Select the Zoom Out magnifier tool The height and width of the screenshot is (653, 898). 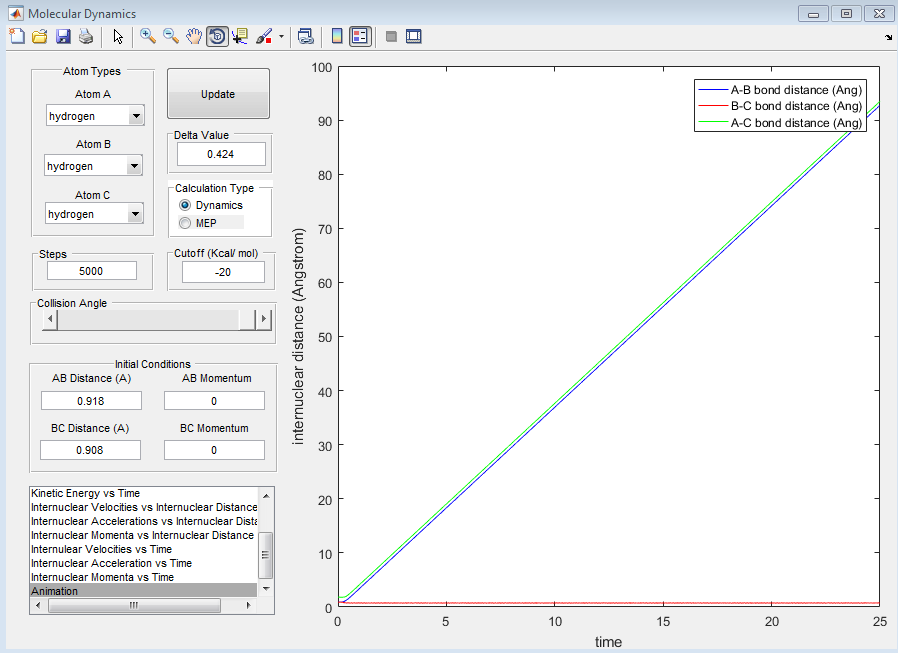(x=171, y=37)
